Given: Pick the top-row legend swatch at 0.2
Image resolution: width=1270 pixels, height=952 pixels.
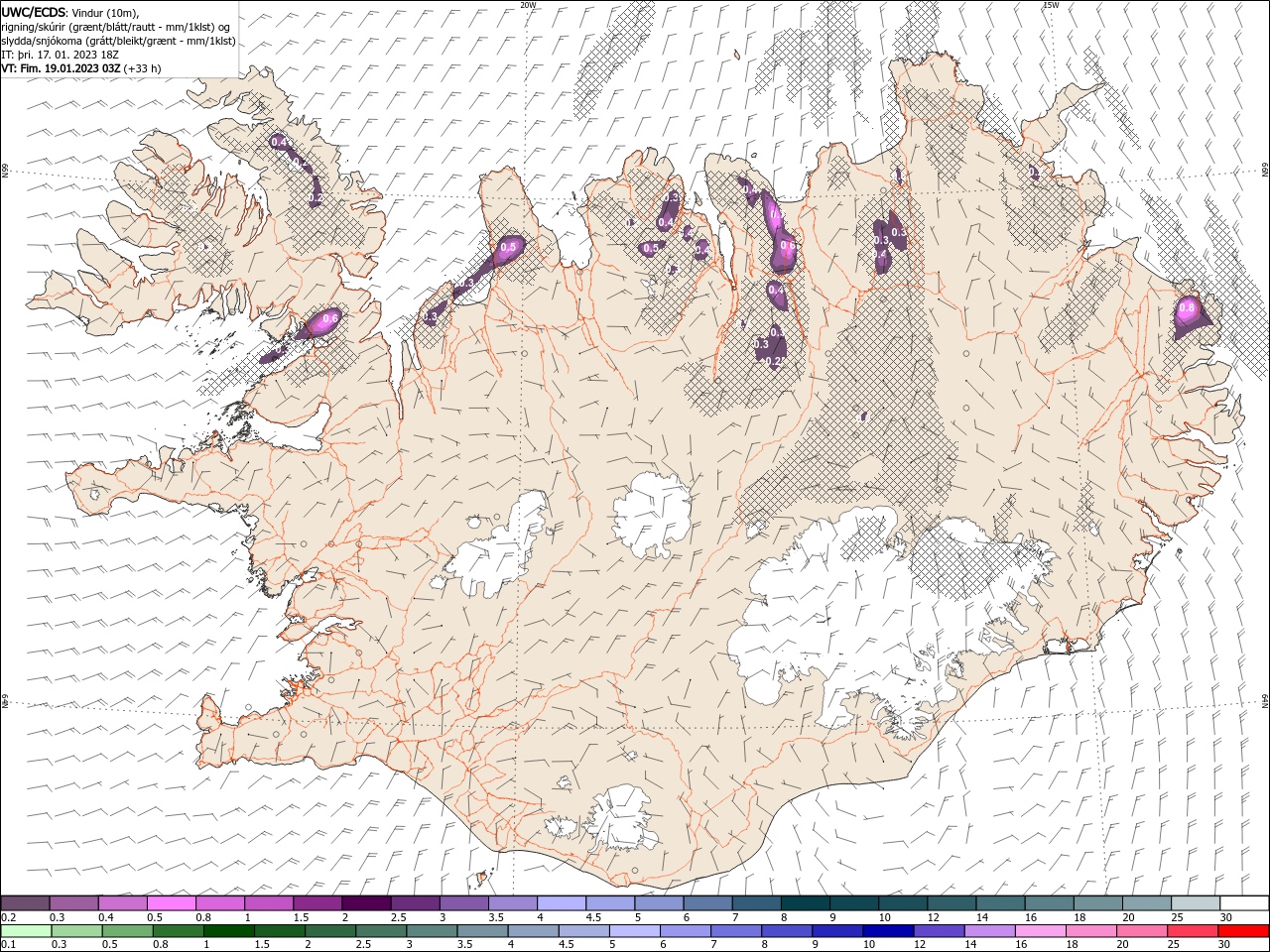Looking at the screenshot, I should coord(26,902).
